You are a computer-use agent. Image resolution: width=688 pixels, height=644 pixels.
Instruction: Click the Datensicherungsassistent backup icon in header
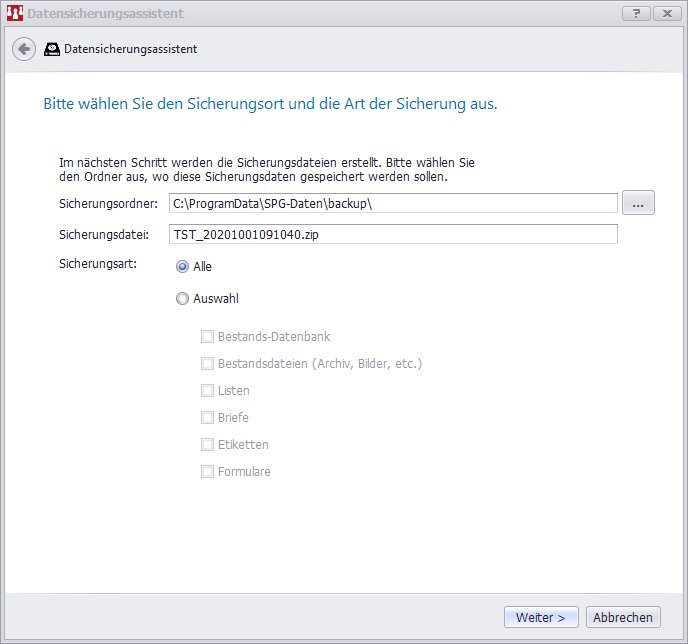coord(52,49)
